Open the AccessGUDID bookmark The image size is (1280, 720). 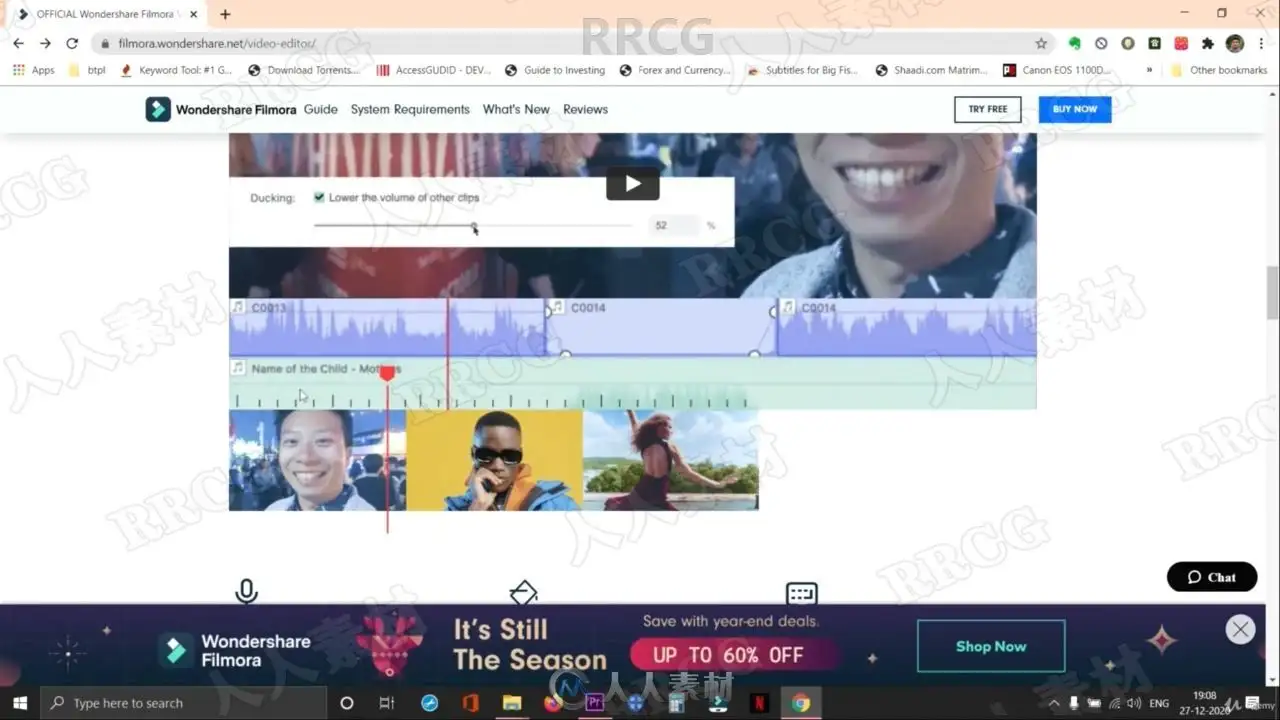[x=433, y=70]
